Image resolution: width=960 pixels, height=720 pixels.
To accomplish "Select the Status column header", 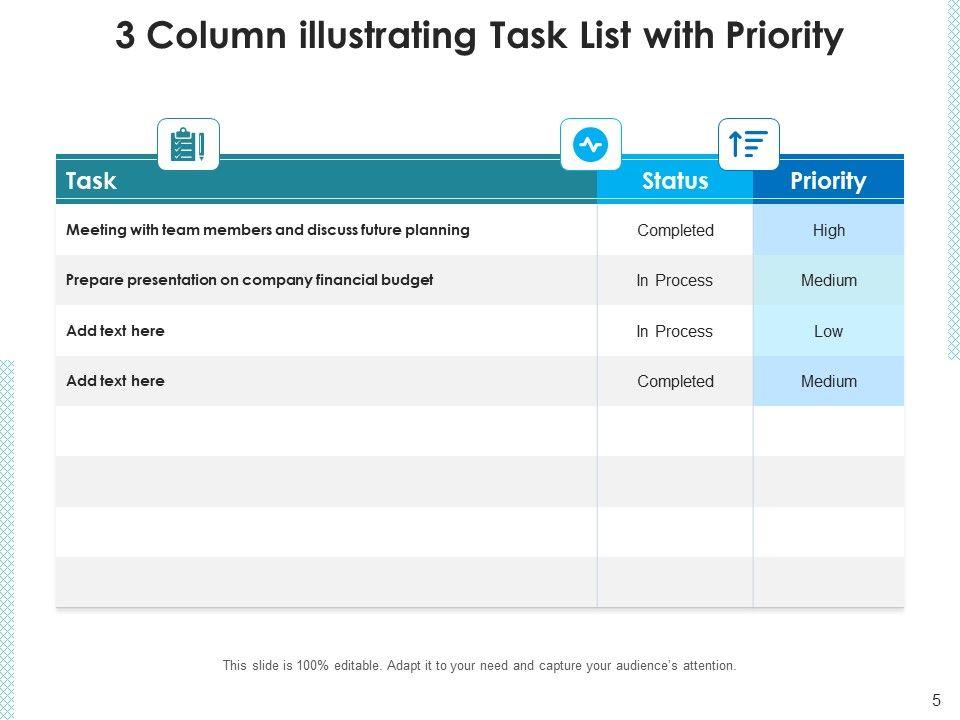I will [x=675, y=181].
